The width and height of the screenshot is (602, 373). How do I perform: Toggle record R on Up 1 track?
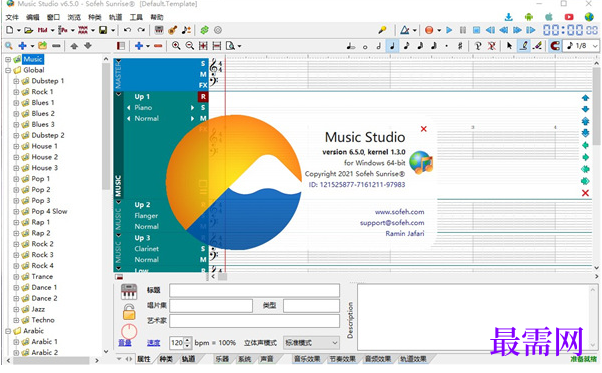(203, 97)
